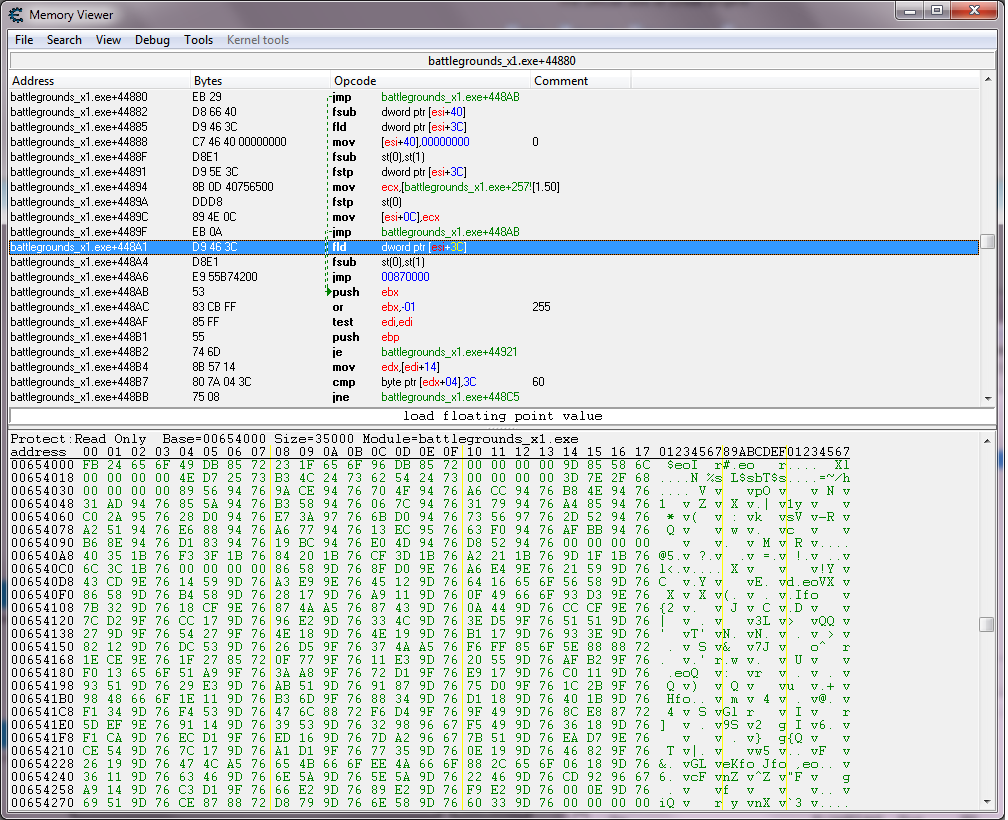
Task: Open the View menu
Action: pyautogui.click(x=108, y=40)
